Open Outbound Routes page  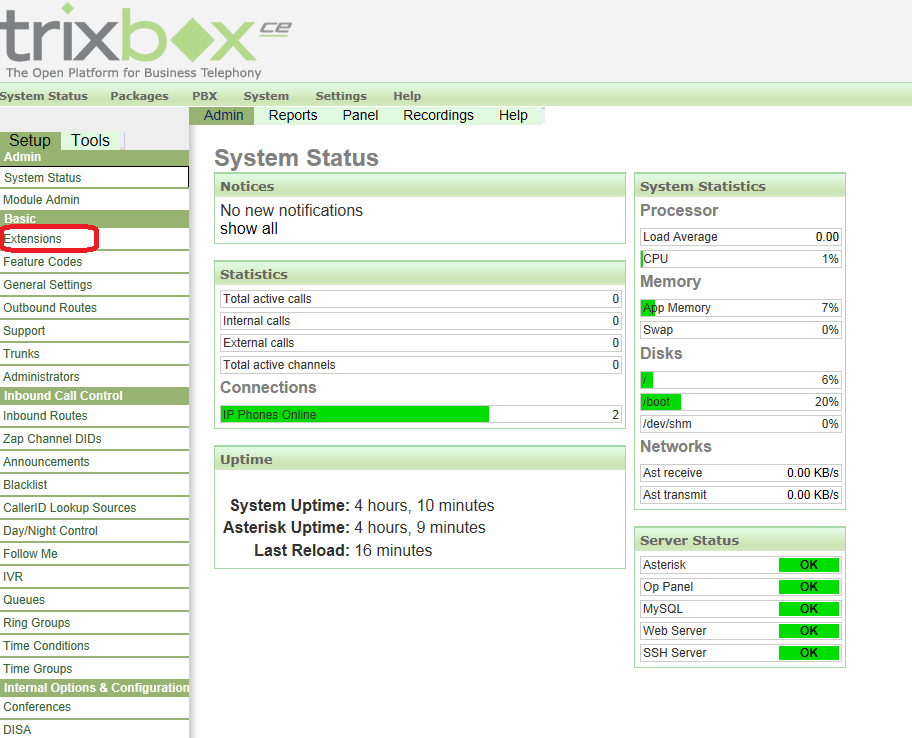click(50, 308)
